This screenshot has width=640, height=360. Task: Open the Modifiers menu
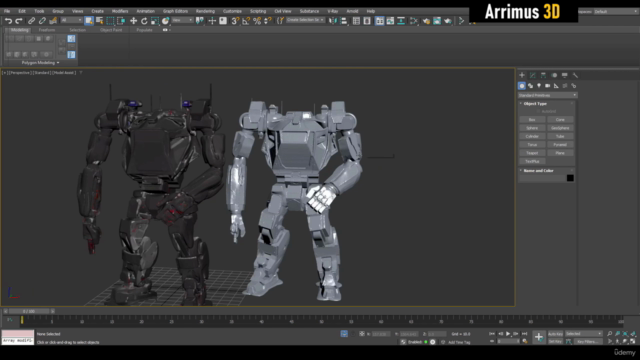click(120, 11)
